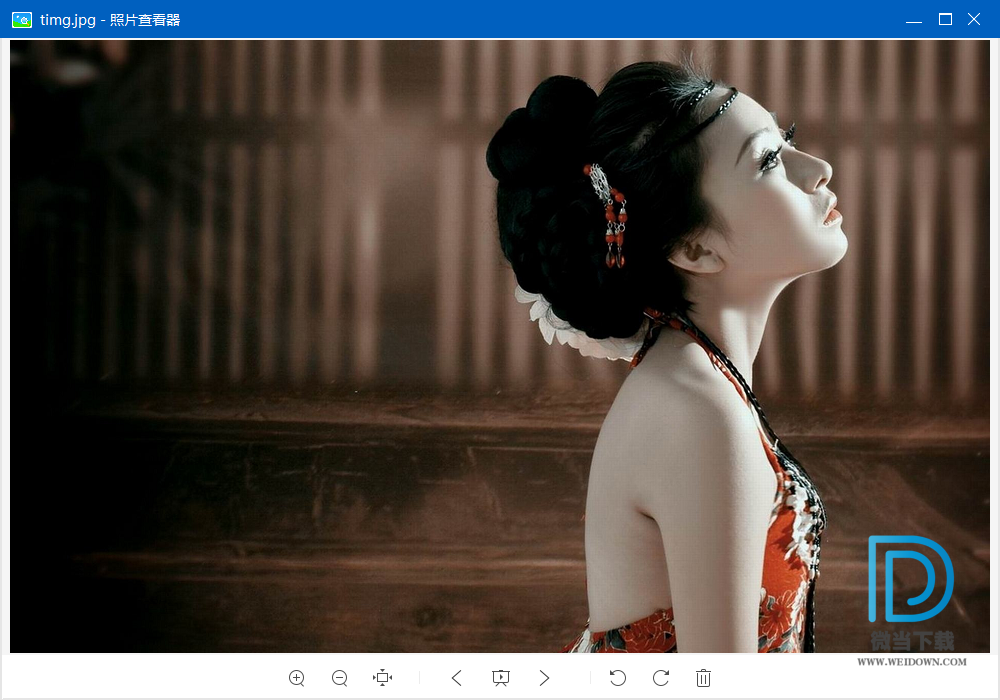Image resolution: width=1000 pixels, height=700 pixels.
Task: Delete the current photo
Action: pos(703,678)
